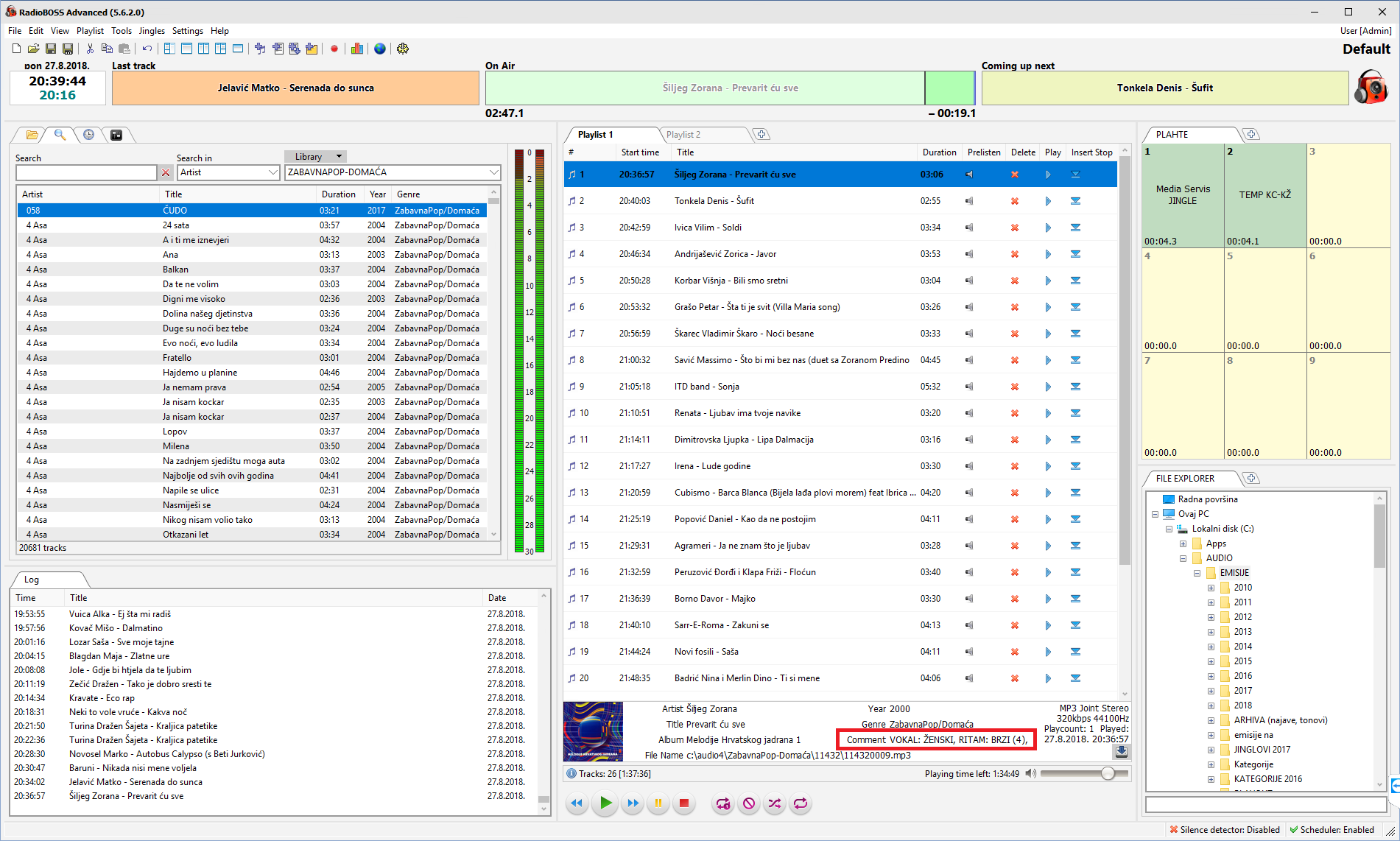Open a playlist file using the folder icon
The height and width of the screenshot is (841, 1400).
(x=33, y=49)
